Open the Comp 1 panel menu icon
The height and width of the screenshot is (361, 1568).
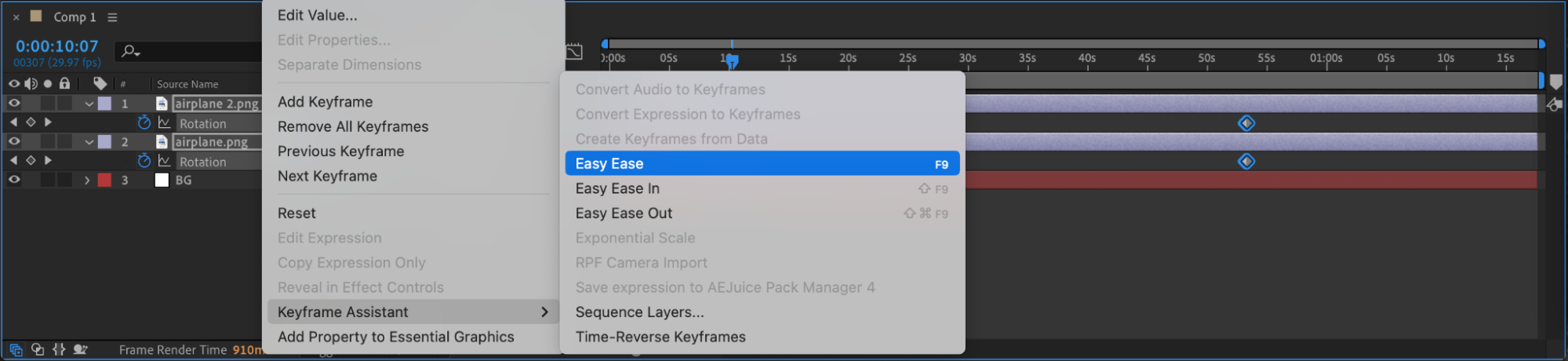pos(112,16)
